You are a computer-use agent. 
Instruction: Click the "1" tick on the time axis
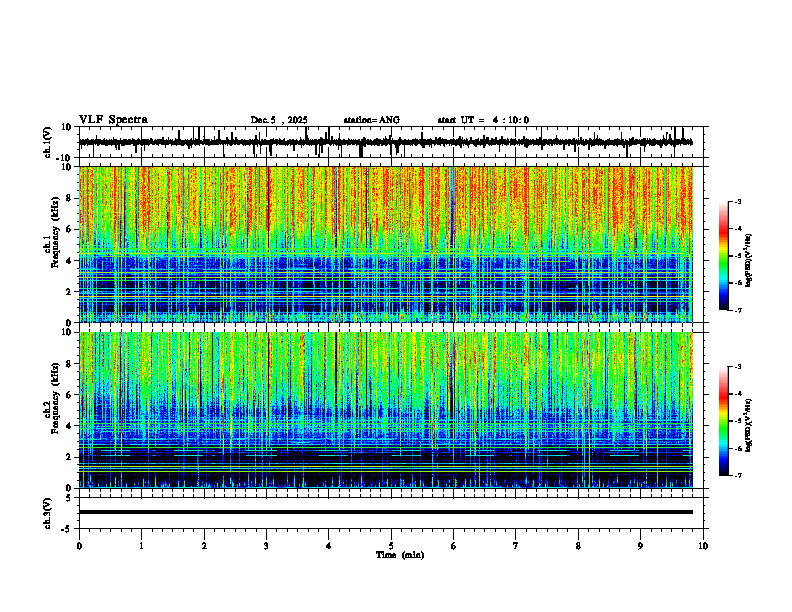[141, 546]
